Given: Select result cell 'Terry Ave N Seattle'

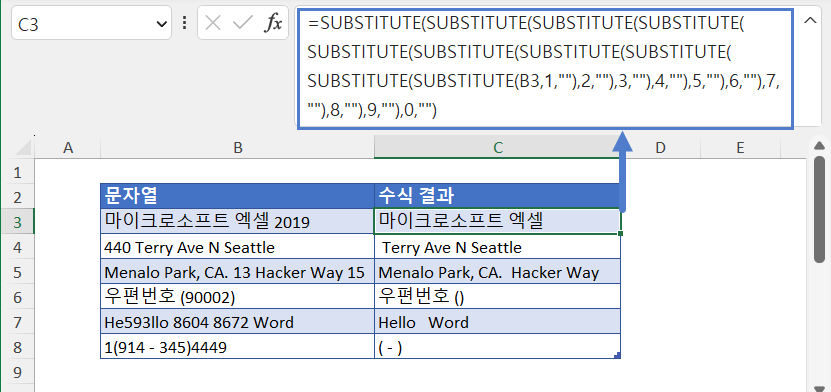Looking at the screenshot, I should 498,246.
